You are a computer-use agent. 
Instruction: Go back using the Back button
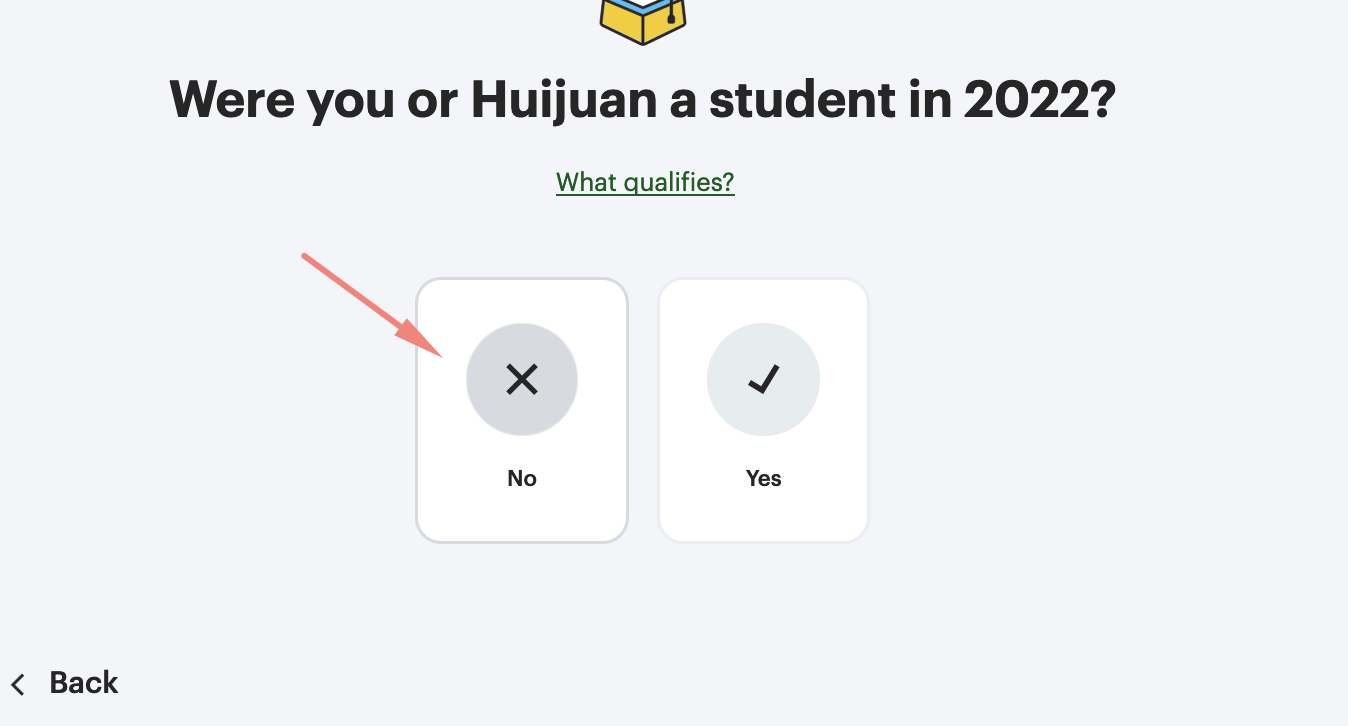pos(65,683)
